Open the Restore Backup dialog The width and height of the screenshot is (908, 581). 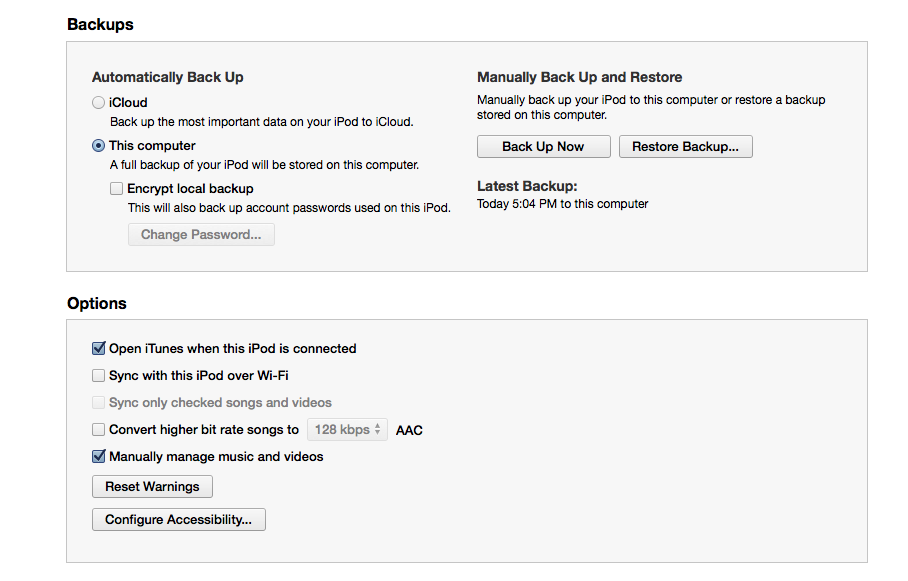[x=685, y=147]
